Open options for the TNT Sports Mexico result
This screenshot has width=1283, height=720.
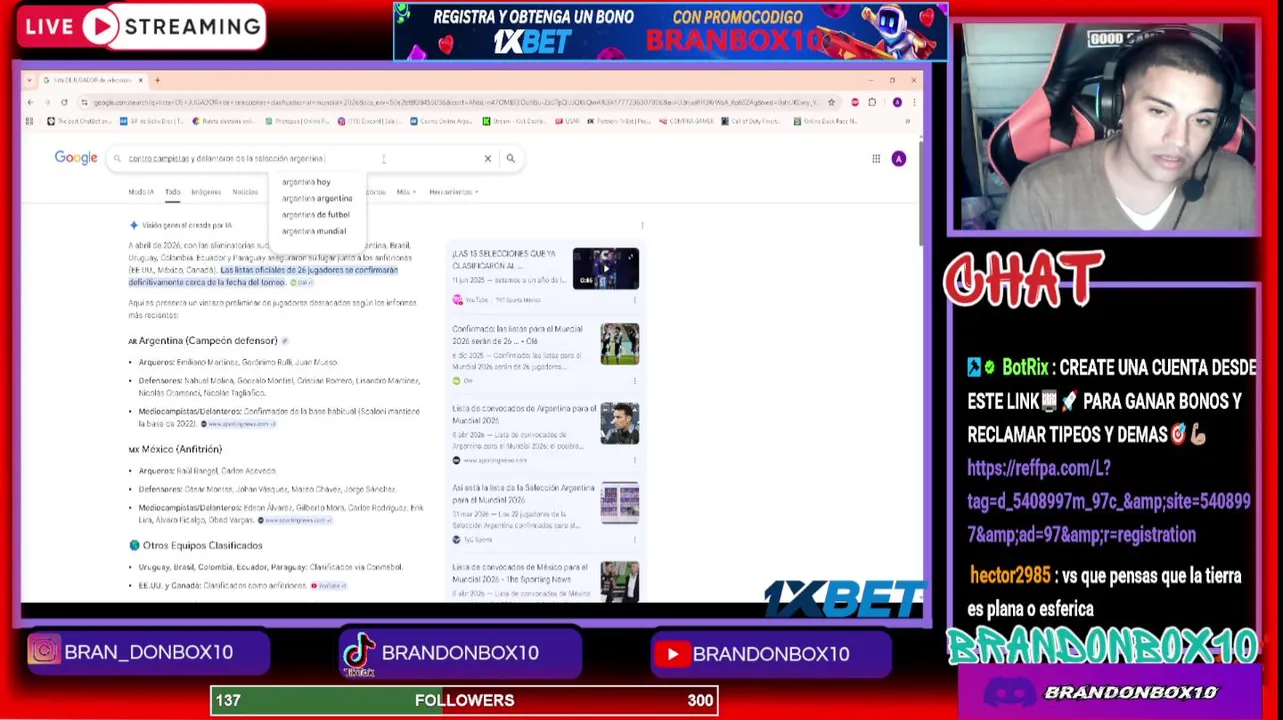[635, 300]
